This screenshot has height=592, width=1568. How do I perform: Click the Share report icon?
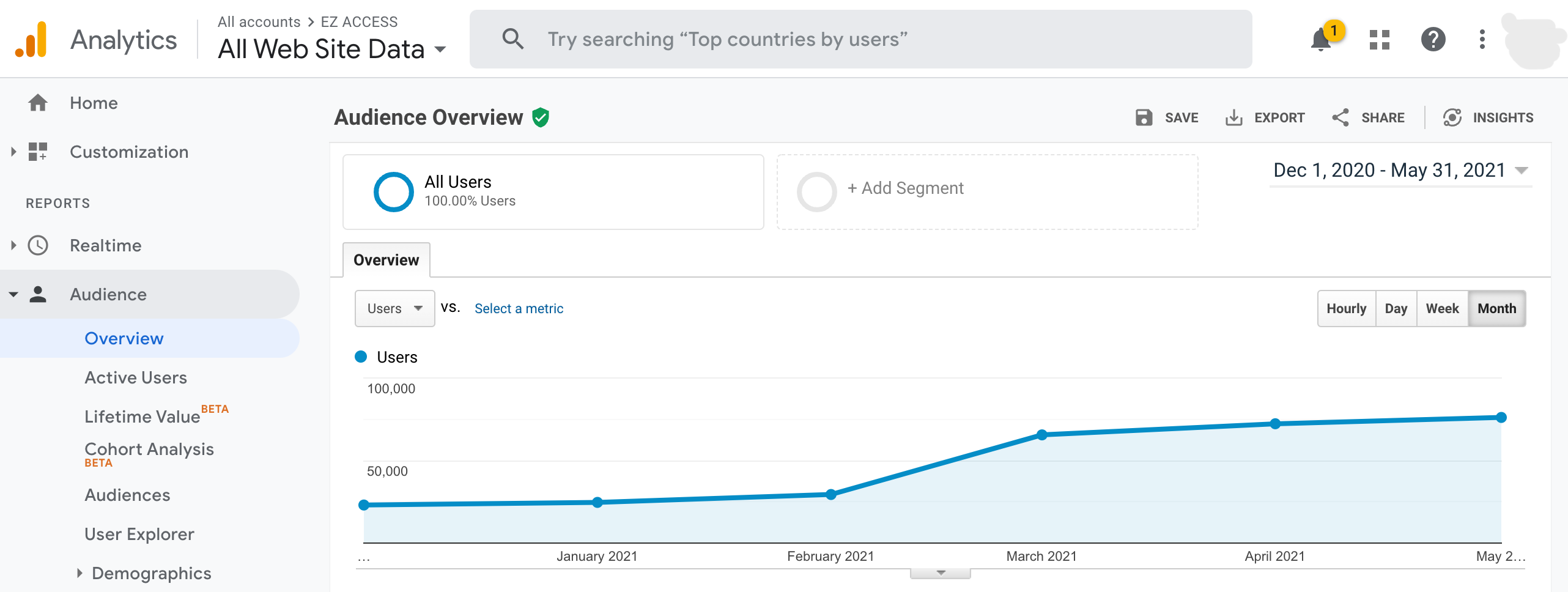[x=1341, y=117]
